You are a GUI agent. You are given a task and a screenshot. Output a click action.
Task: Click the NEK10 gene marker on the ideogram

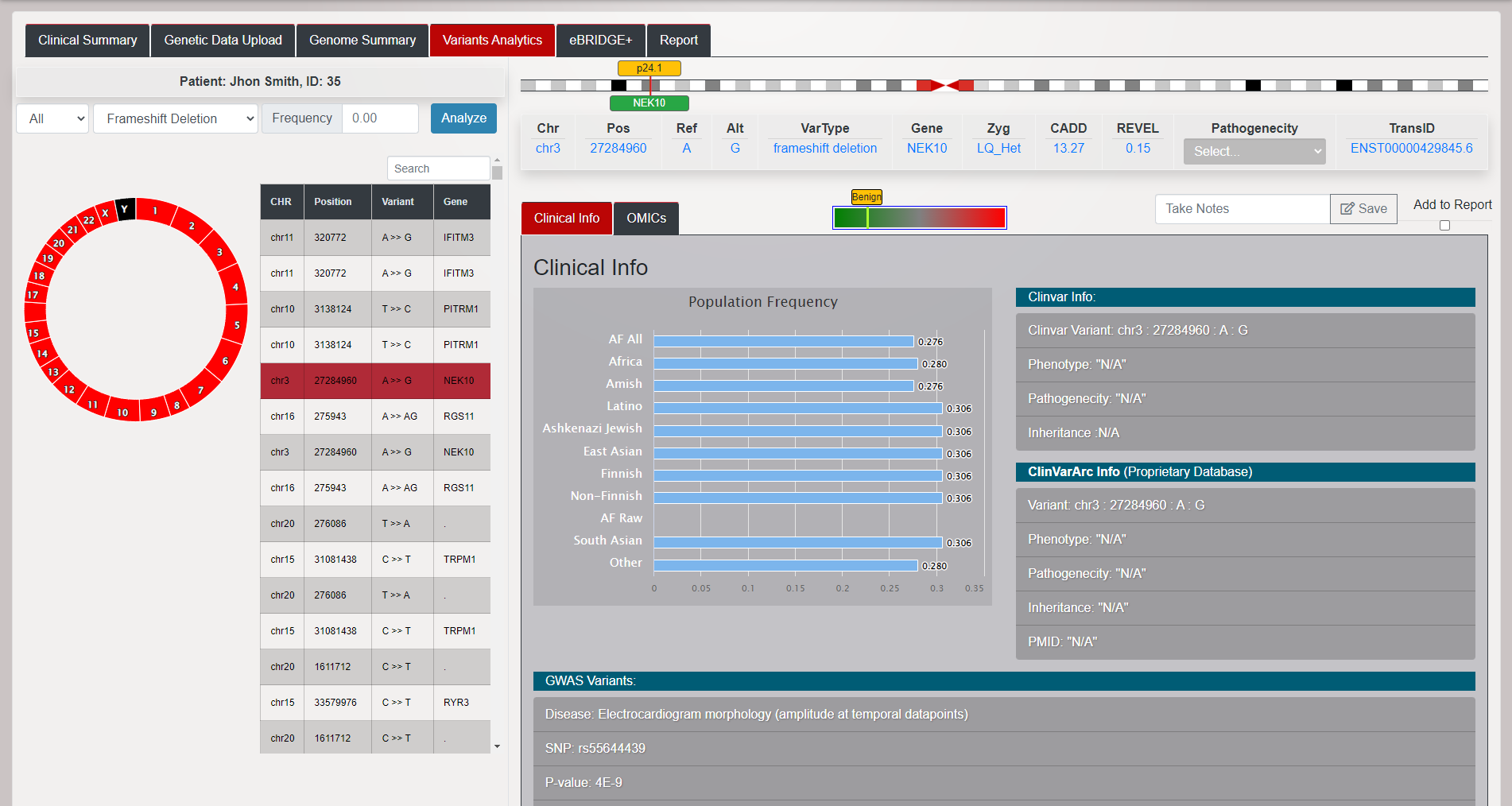(649, 103)
